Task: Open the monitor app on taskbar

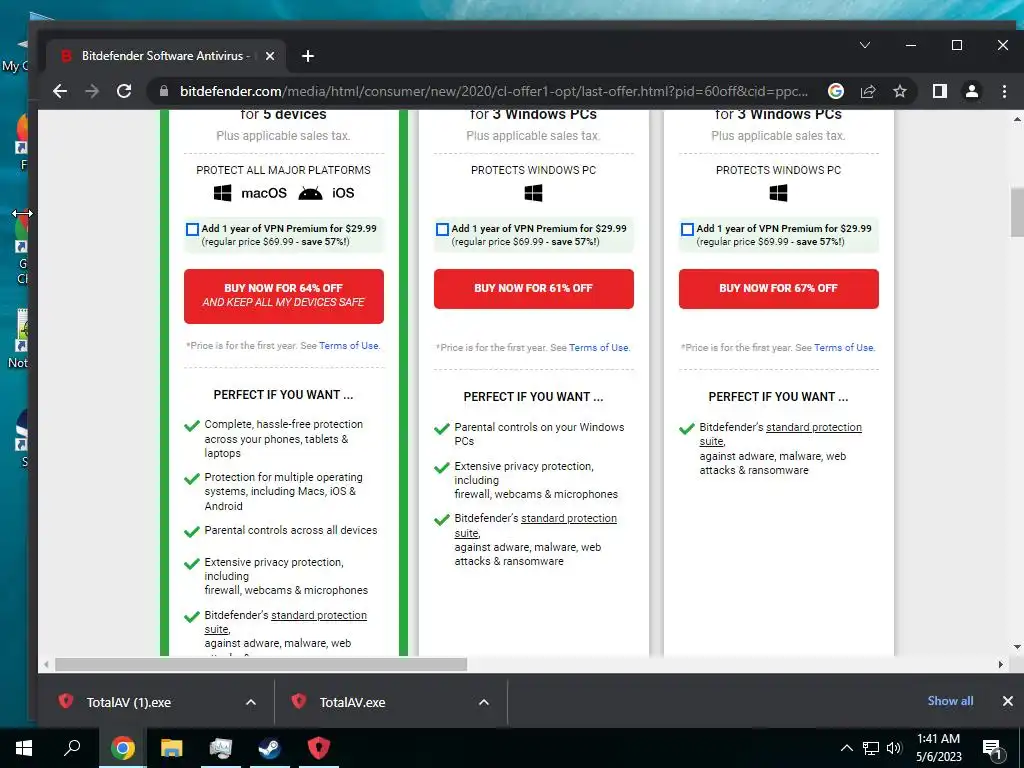Action: (221, 748)
